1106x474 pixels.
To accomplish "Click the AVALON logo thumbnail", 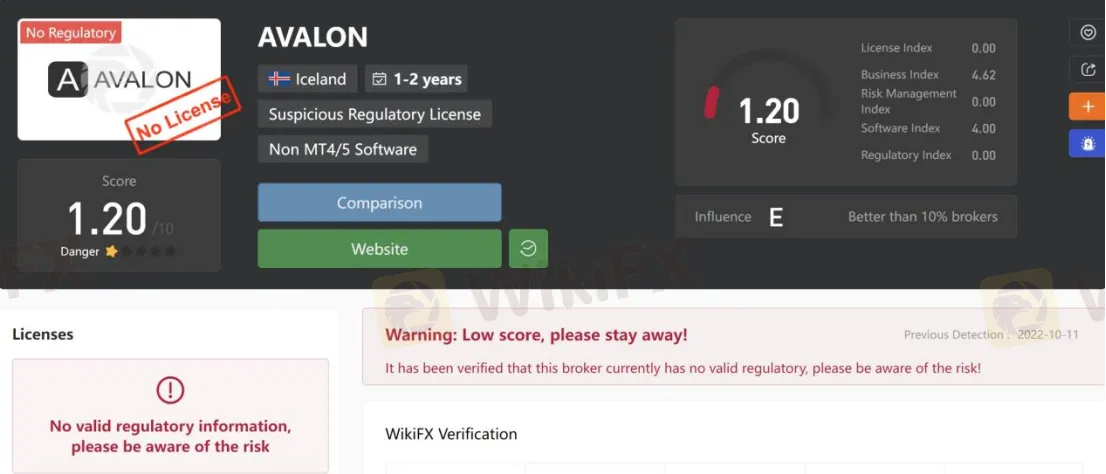I will coord(119,79).
